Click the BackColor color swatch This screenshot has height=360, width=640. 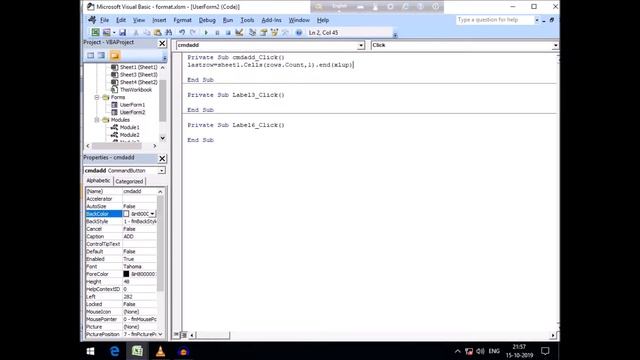click(x=126, y=214)
